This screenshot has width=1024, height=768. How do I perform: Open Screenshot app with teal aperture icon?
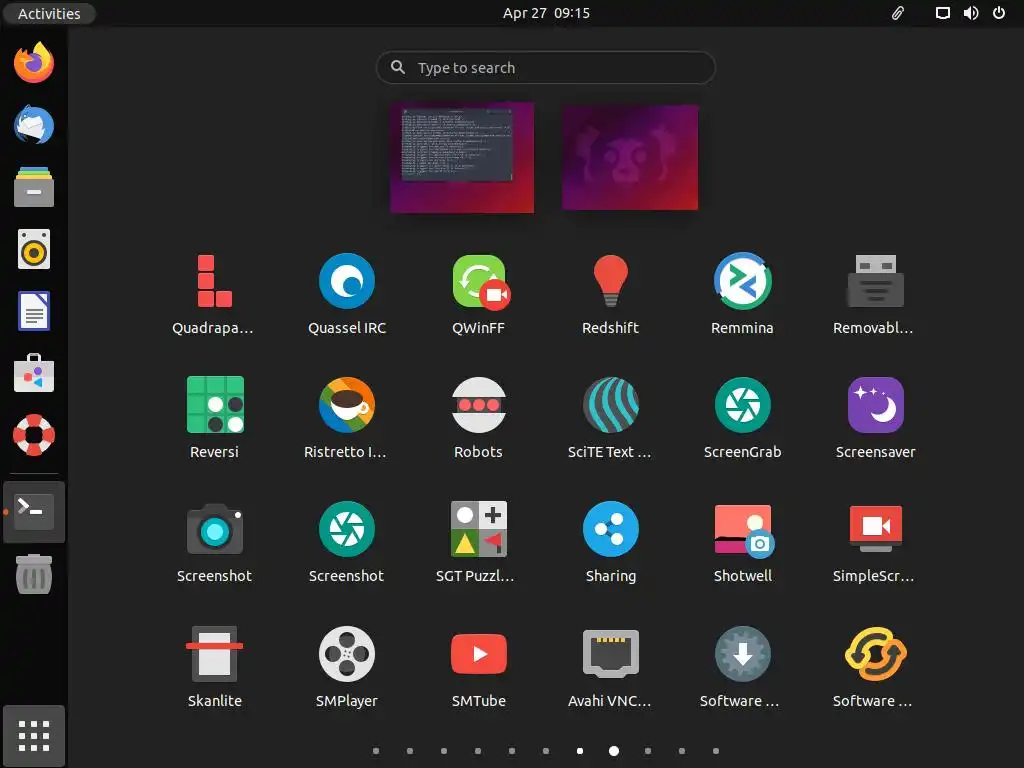pyautogui.click(x=347, y=543)
